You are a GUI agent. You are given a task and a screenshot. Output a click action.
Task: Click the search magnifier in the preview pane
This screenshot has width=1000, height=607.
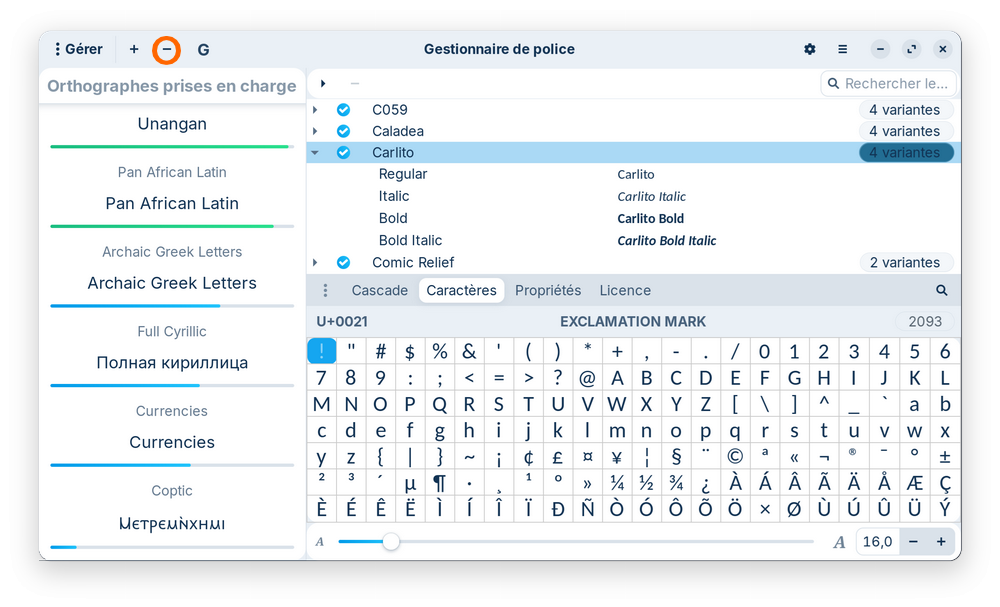point(941,290)
